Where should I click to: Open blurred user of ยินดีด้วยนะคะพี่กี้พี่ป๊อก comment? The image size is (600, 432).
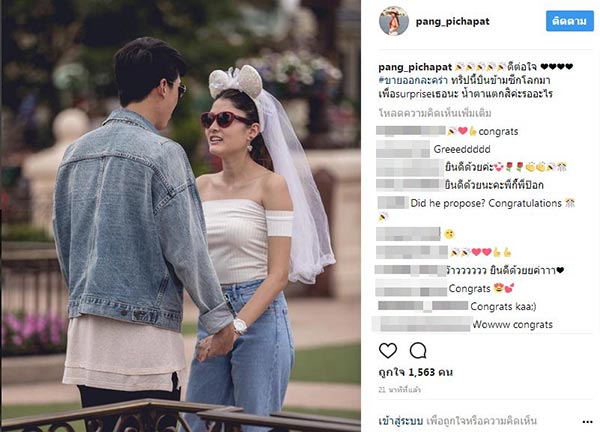[x=409, y=185]
